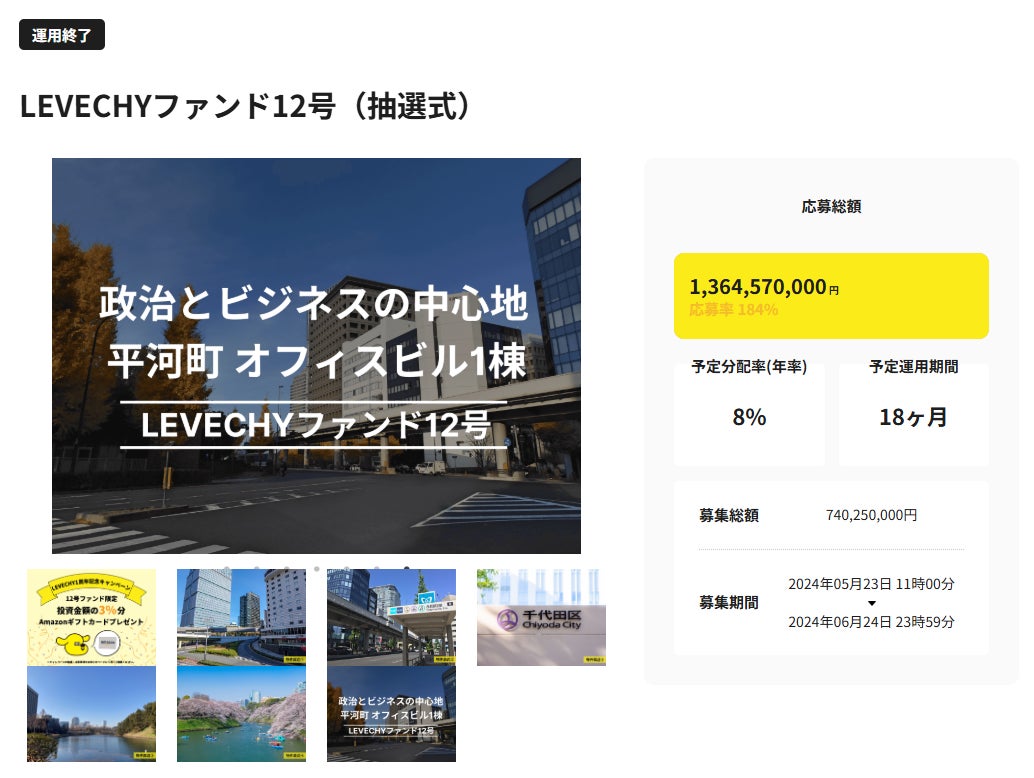Click the 2024年06月24日 23時59分 end date
Image resolution: width=1034 pixels, height=778 pixels.
click(871, 622)
